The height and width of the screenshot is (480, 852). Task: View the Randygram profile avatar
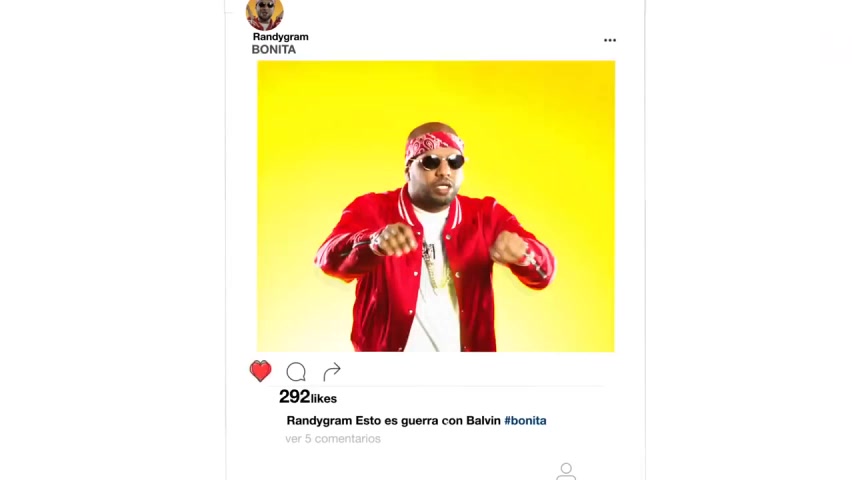click(265, 14)
